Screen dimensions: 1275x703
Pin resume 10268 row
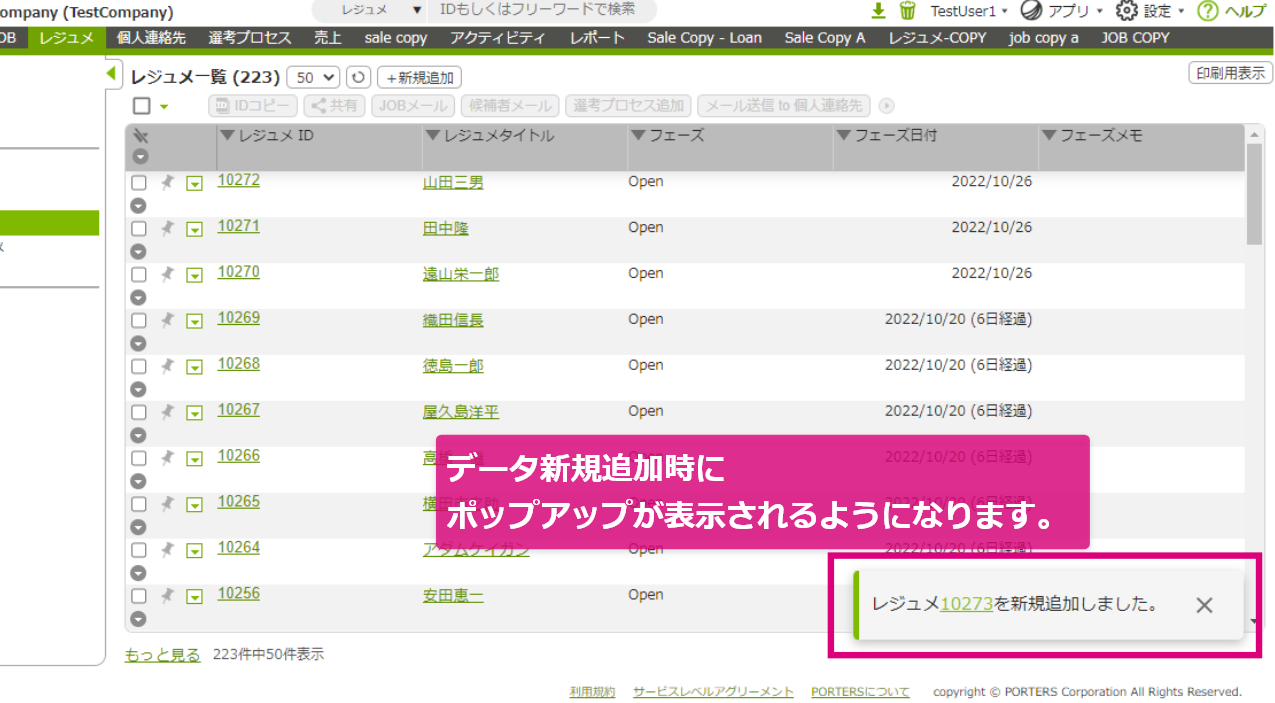[x=167, y=366]
